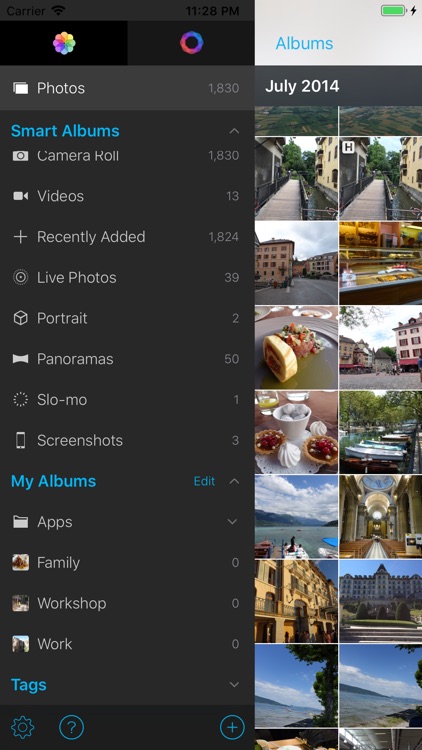
Task: Open the plated food roll photo
Action: [296, 347]
